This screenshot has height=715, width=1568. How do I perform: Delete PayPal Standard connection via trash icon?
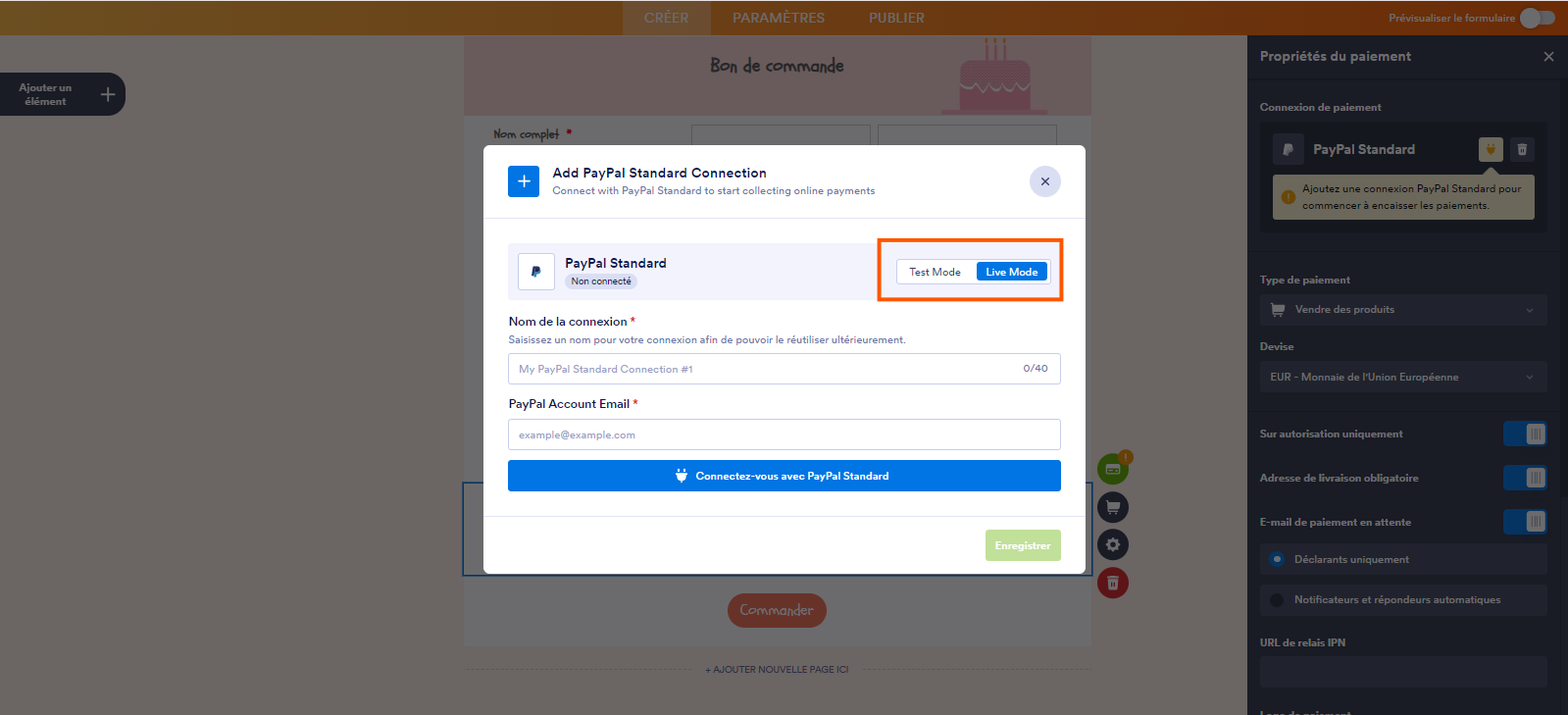pos(1522,149)
